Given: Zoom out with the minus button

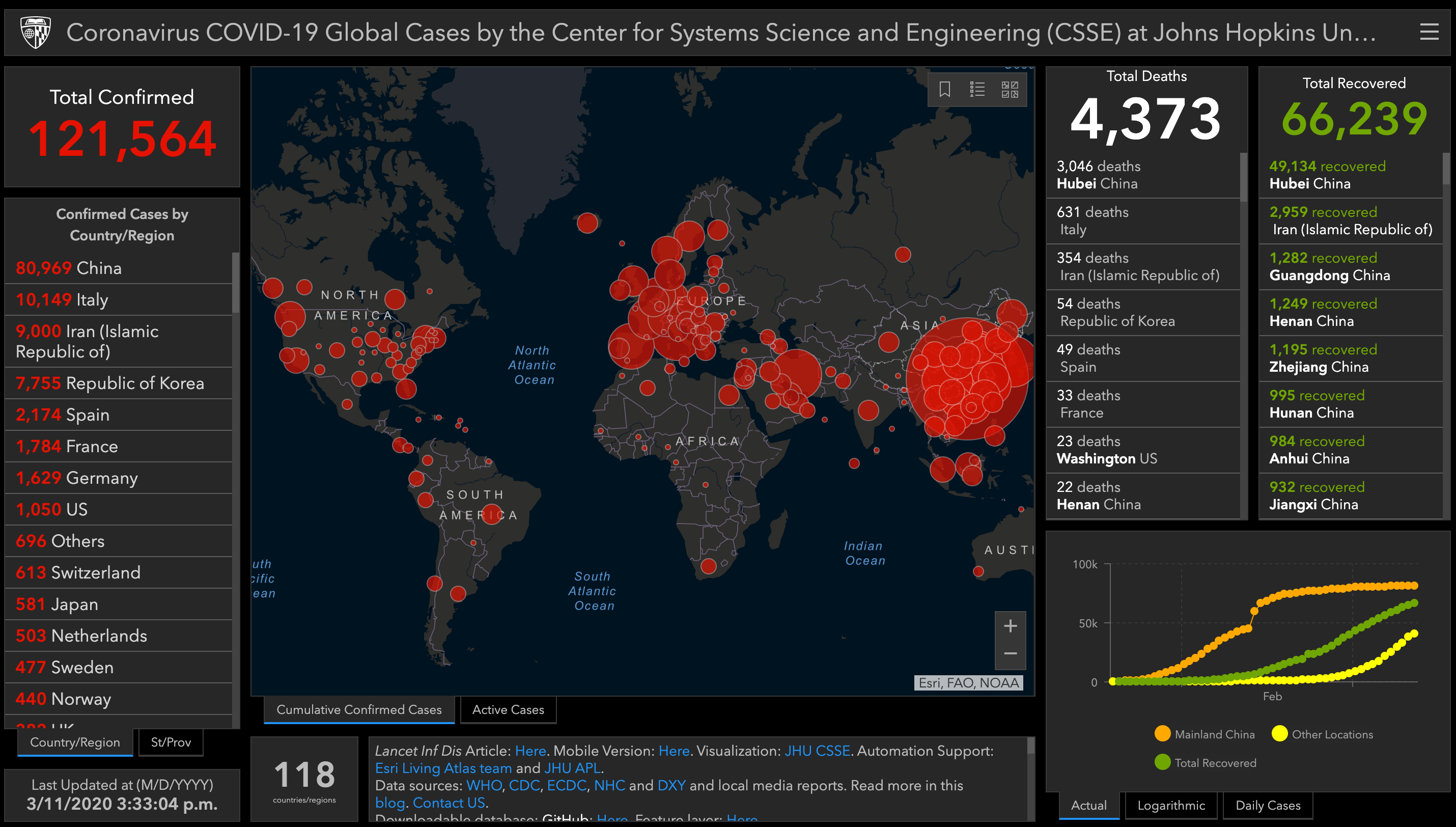Looking at the screenshot, I should 1010,654.
